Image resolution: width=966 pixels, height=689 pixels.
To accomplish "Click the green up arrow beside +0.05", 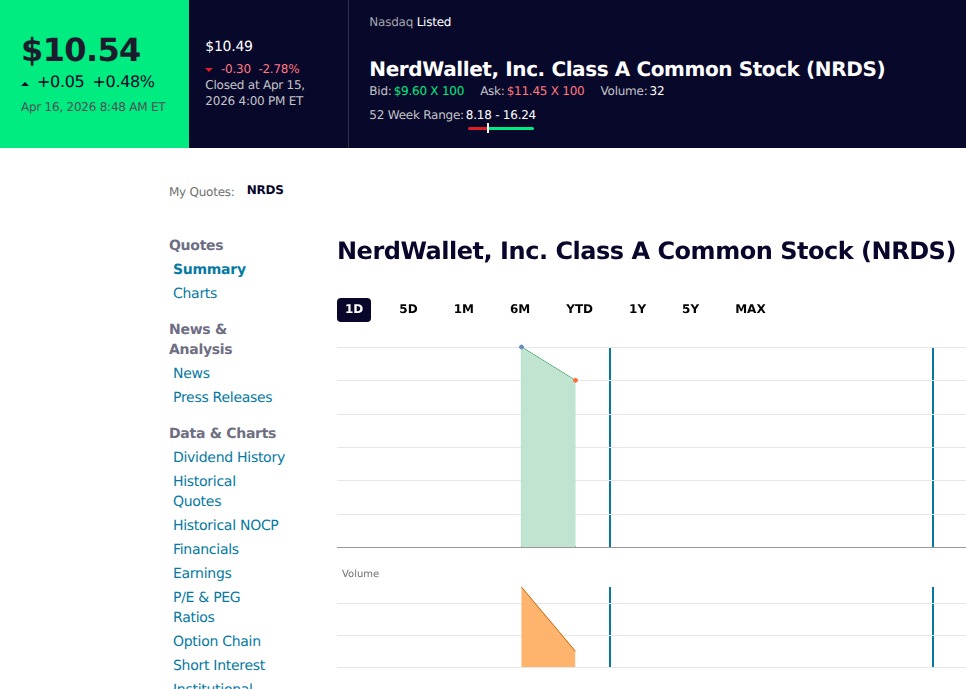I will [25, 84].
